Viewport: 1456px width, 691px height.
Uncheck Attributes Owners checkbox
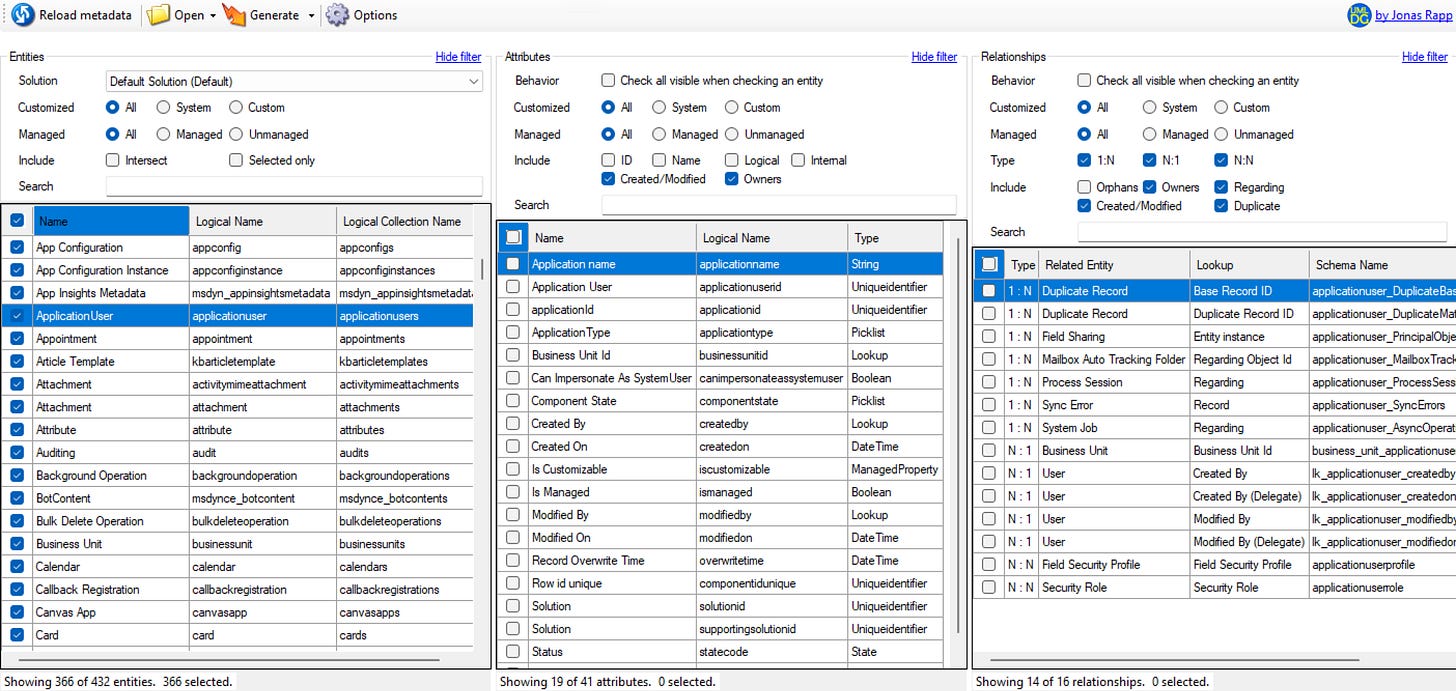[x=732, y=179]
